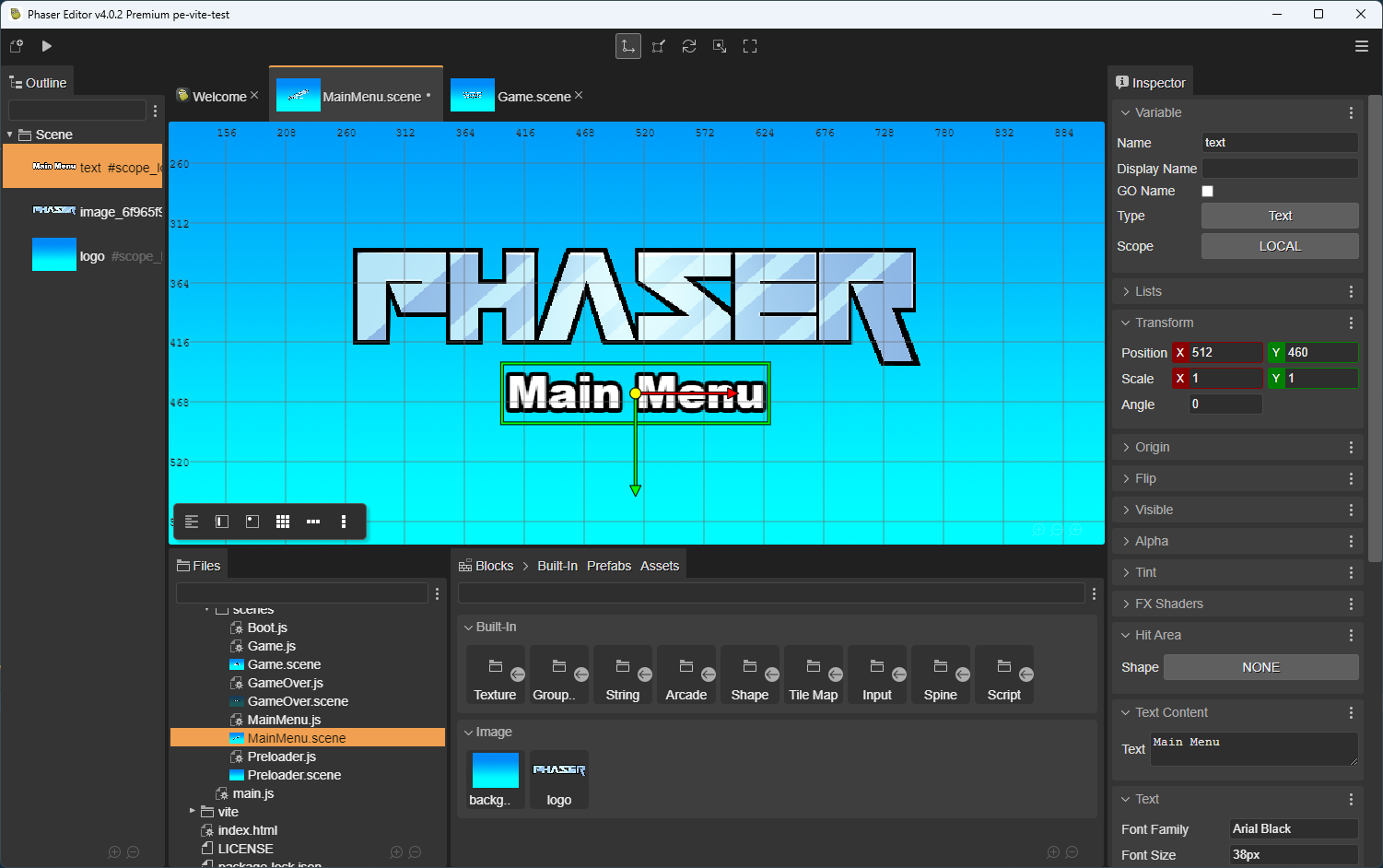
Task: Open the Outline panel options menu
Action: coord(156,111)
